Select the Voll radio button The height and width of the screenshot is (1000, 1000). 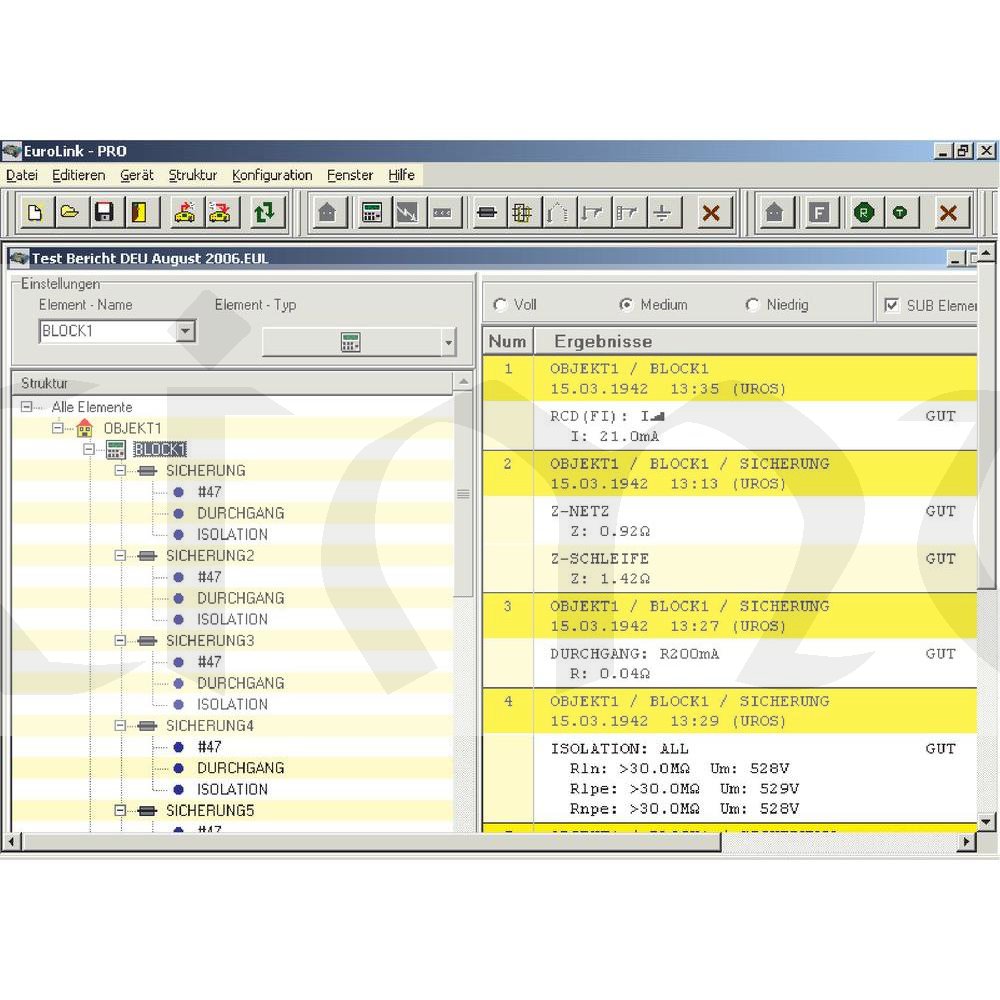(501, 305)
